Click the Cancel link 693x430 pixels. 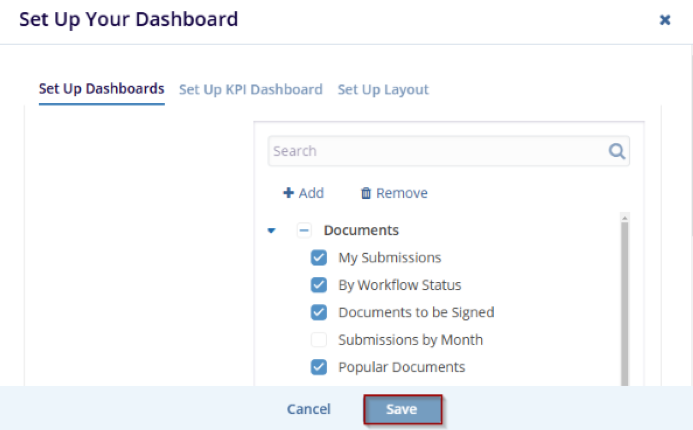click(x=308, y=409)
